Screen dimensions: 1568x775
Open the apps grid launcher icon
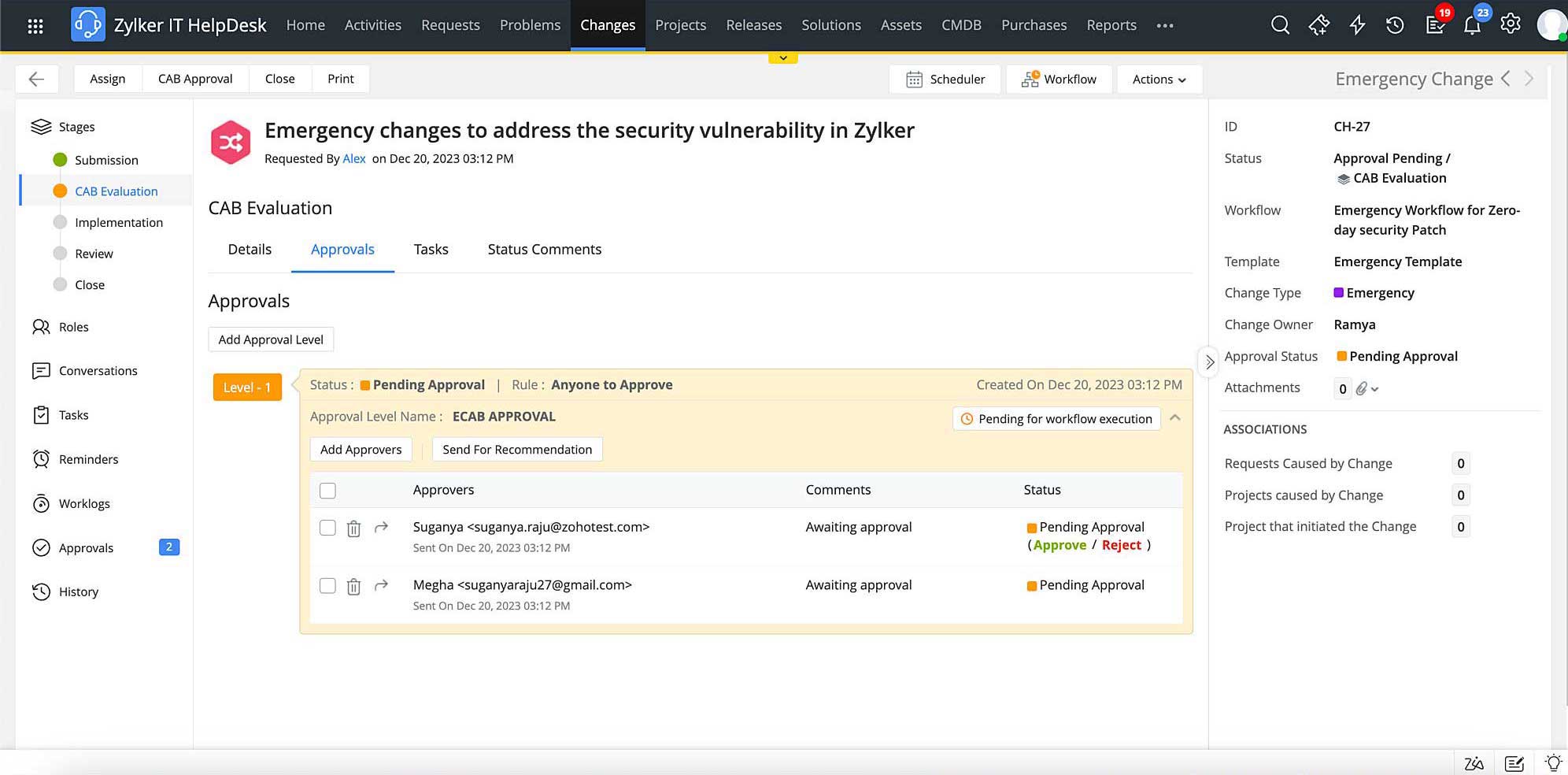[35, 26]
